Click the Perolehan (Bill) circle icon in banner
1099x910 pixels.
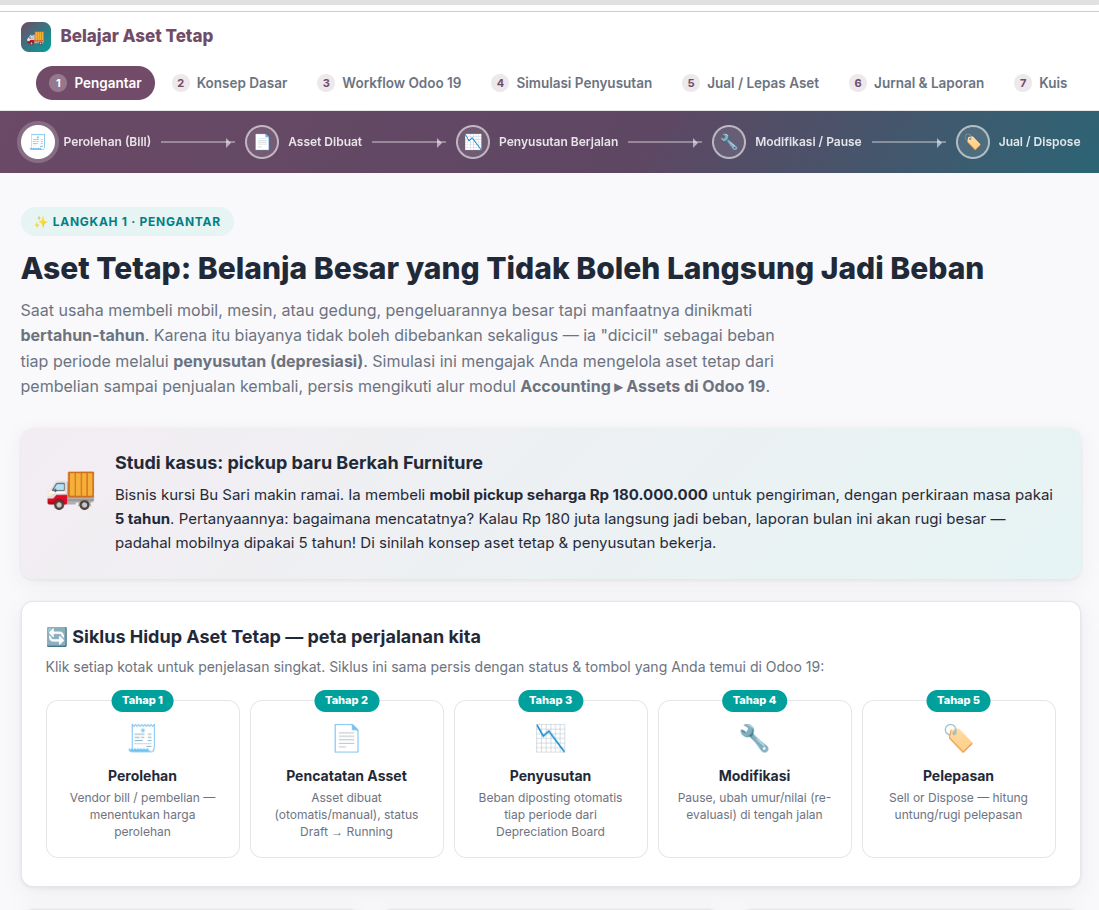pos(38,142)
